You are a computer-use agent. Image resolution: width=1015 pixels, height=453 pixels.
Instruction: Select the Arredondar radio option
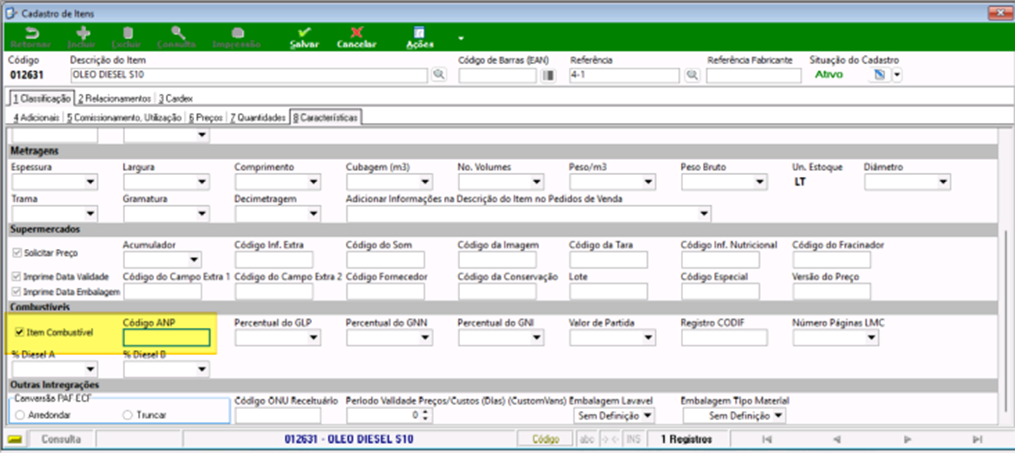(x=20, y=415)
